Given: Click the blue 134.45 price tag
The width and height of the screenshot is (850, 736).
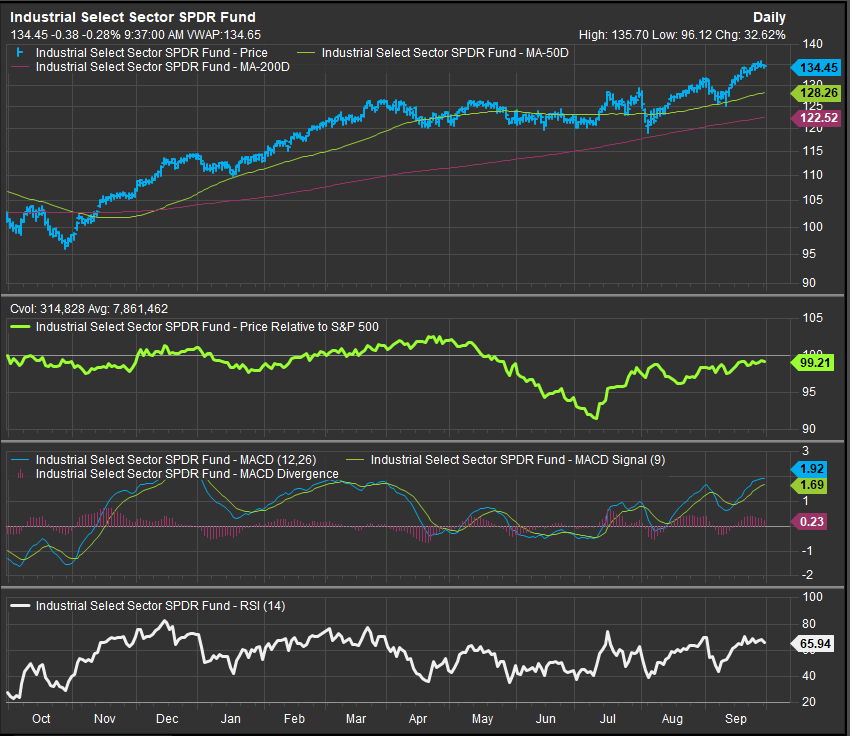Looking at the screenshot, I should (x=816, y=68).
